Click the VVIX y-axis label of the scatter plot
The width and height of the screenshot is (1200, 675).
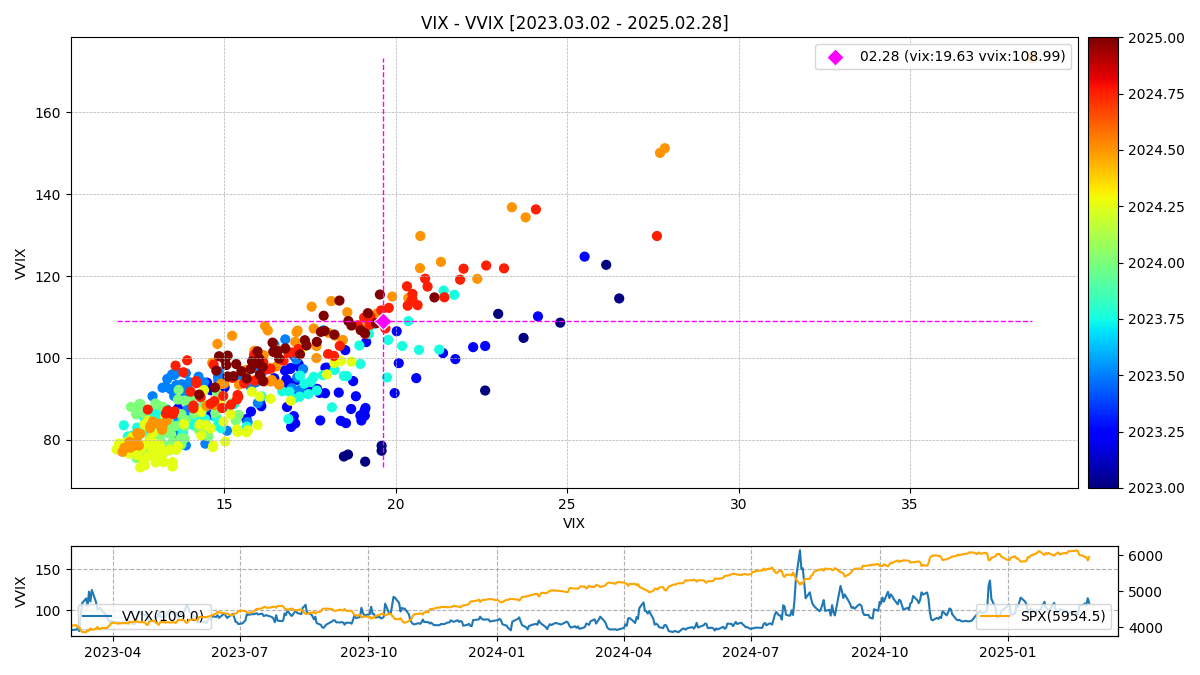[x=22, y=263]
